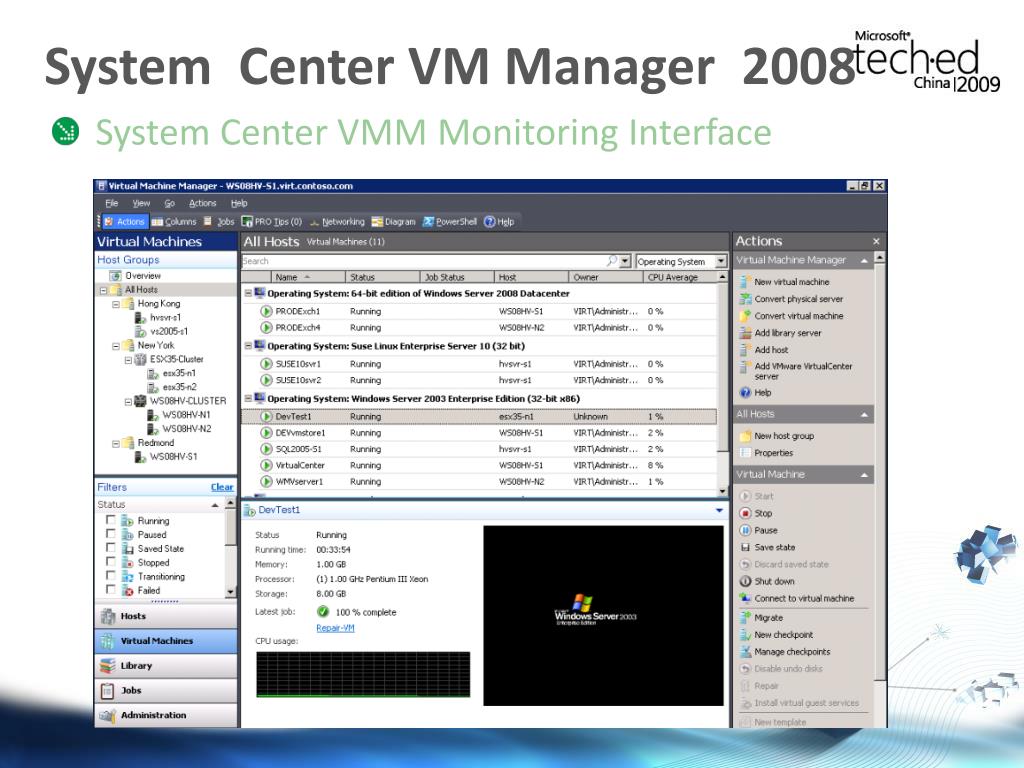The height and width of the screenshot is (768, 1024).
Task: Launch PowerShell from the toolbar
Action: point(450,222)
